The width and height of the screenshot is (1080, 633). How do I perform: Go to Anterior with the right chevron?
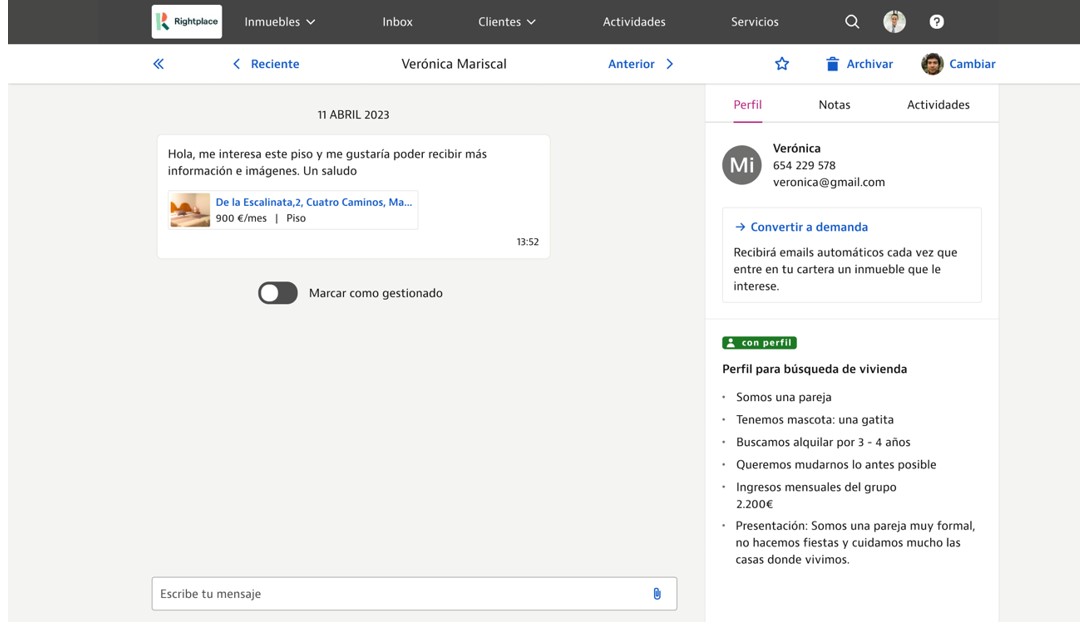(669, 64)
